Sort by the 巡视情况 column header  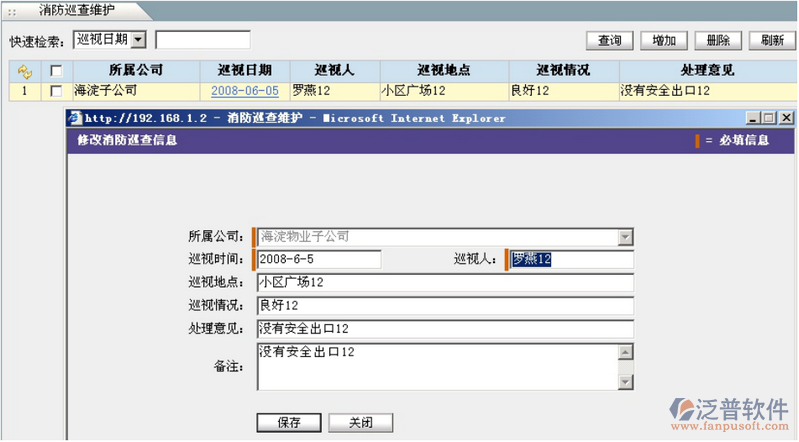pos(564,71)
